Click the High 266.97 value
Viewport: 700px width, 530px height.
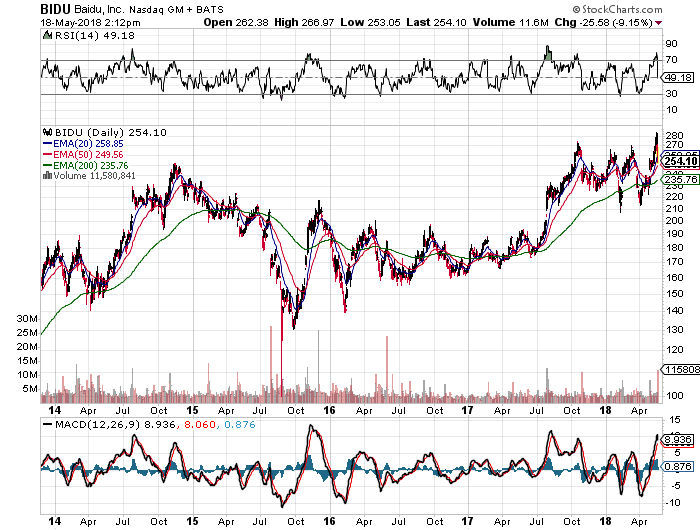pos(304,22)
